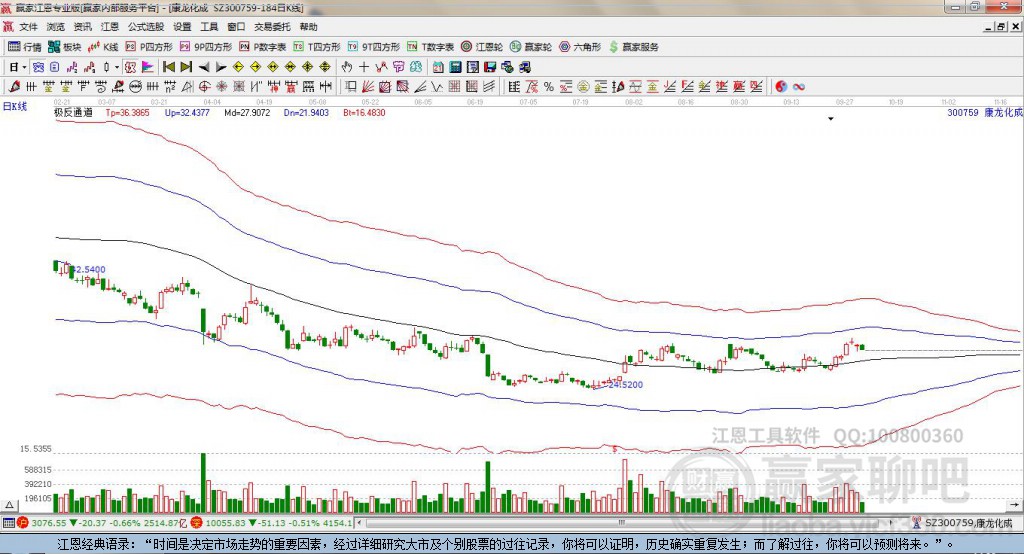Open the 浏览 menu
Screen dimensions: 1024x554
point(56,27)
